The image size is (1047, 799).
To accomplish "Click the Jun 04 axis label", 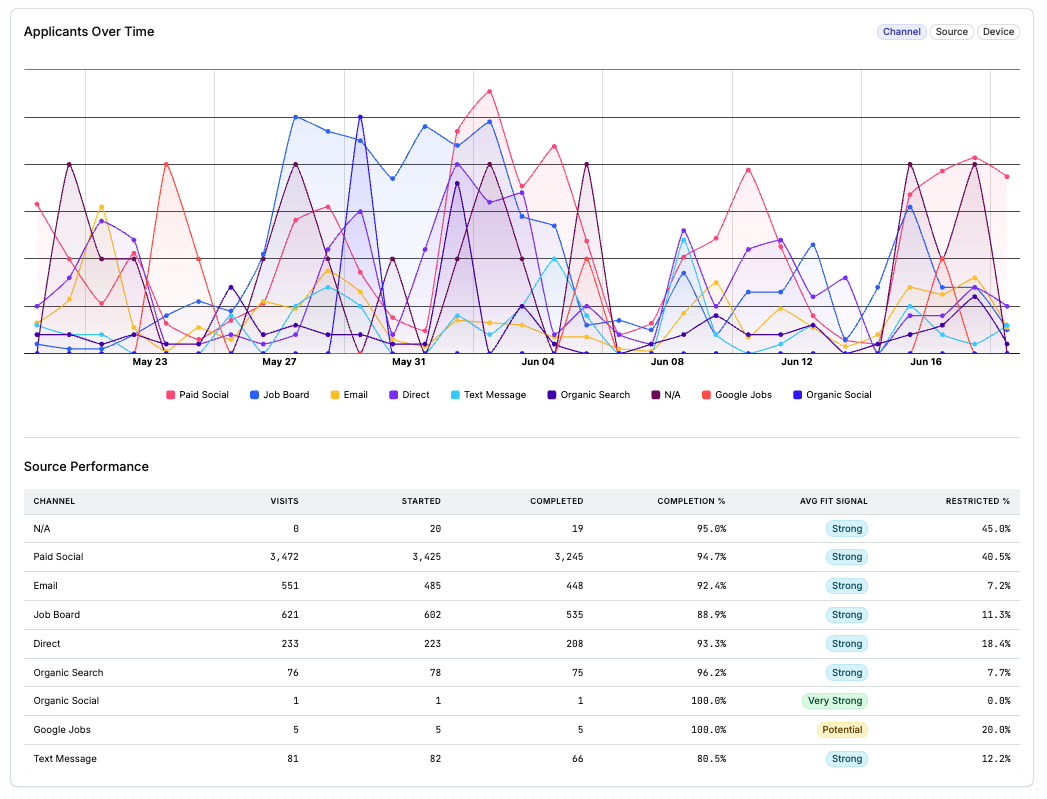I will click(538, 362).
